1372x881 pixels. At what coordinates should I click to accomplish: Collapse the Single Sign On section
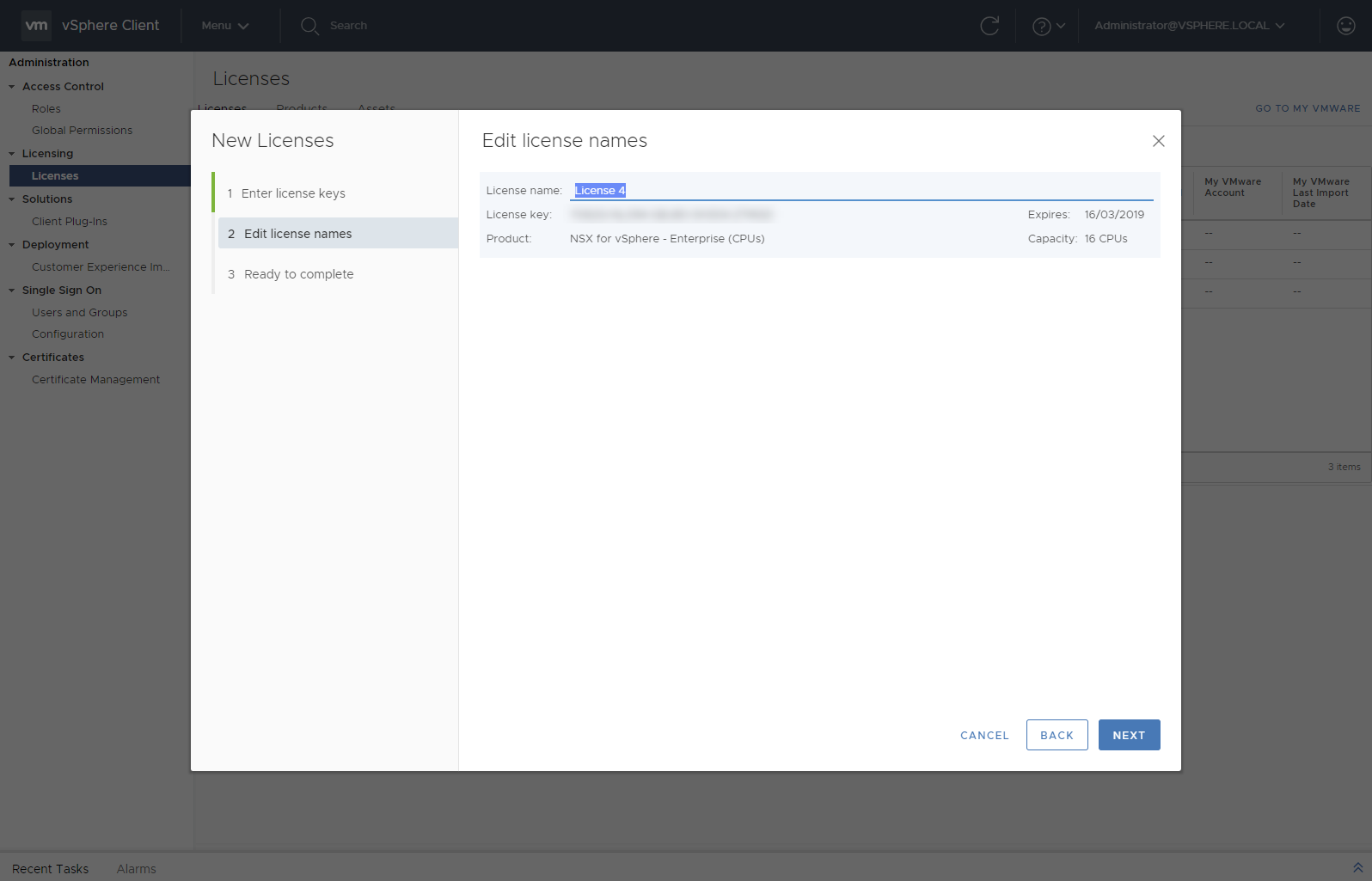click(12, 291)
